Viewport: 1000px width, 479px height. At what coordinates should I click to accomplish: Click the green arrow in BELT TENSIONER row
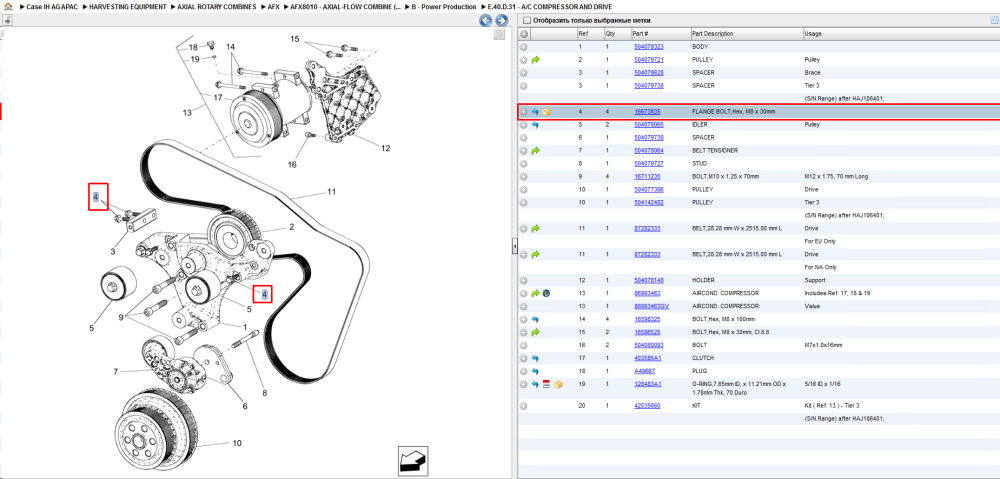(535, 151)
